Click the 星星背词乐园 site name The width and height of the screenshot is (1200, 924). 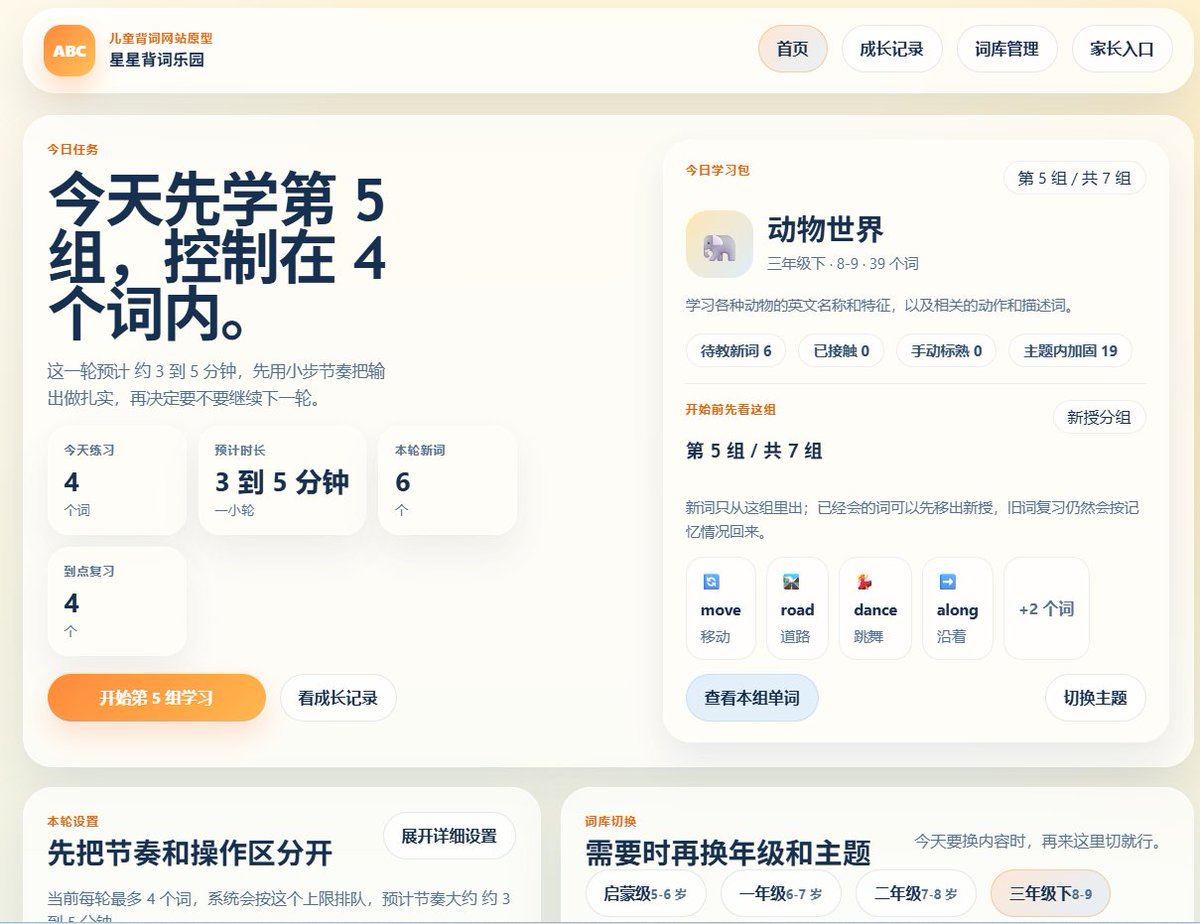157,60
